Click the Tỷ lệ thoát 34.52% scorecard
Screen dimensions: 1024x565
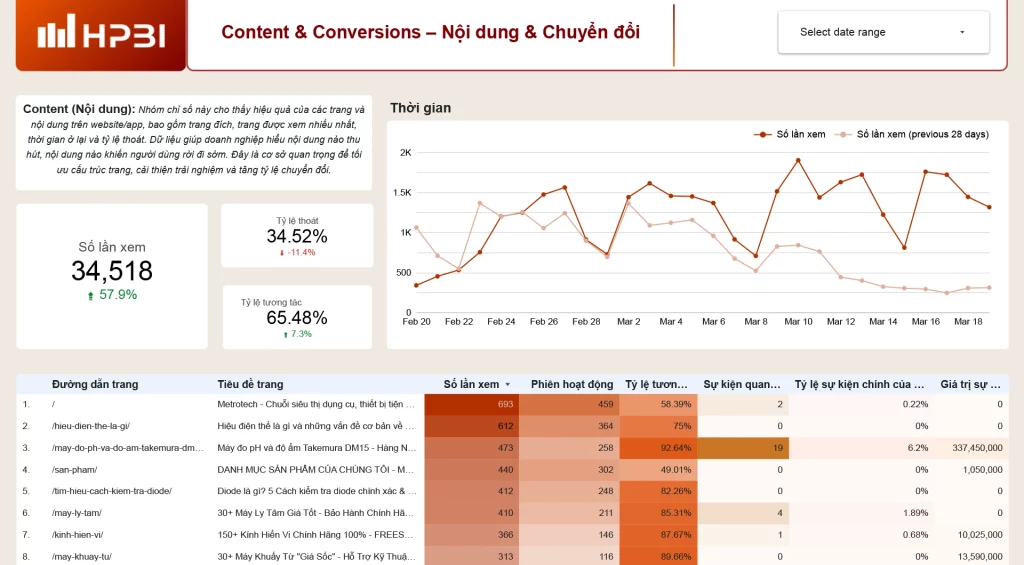click(297, 236)
